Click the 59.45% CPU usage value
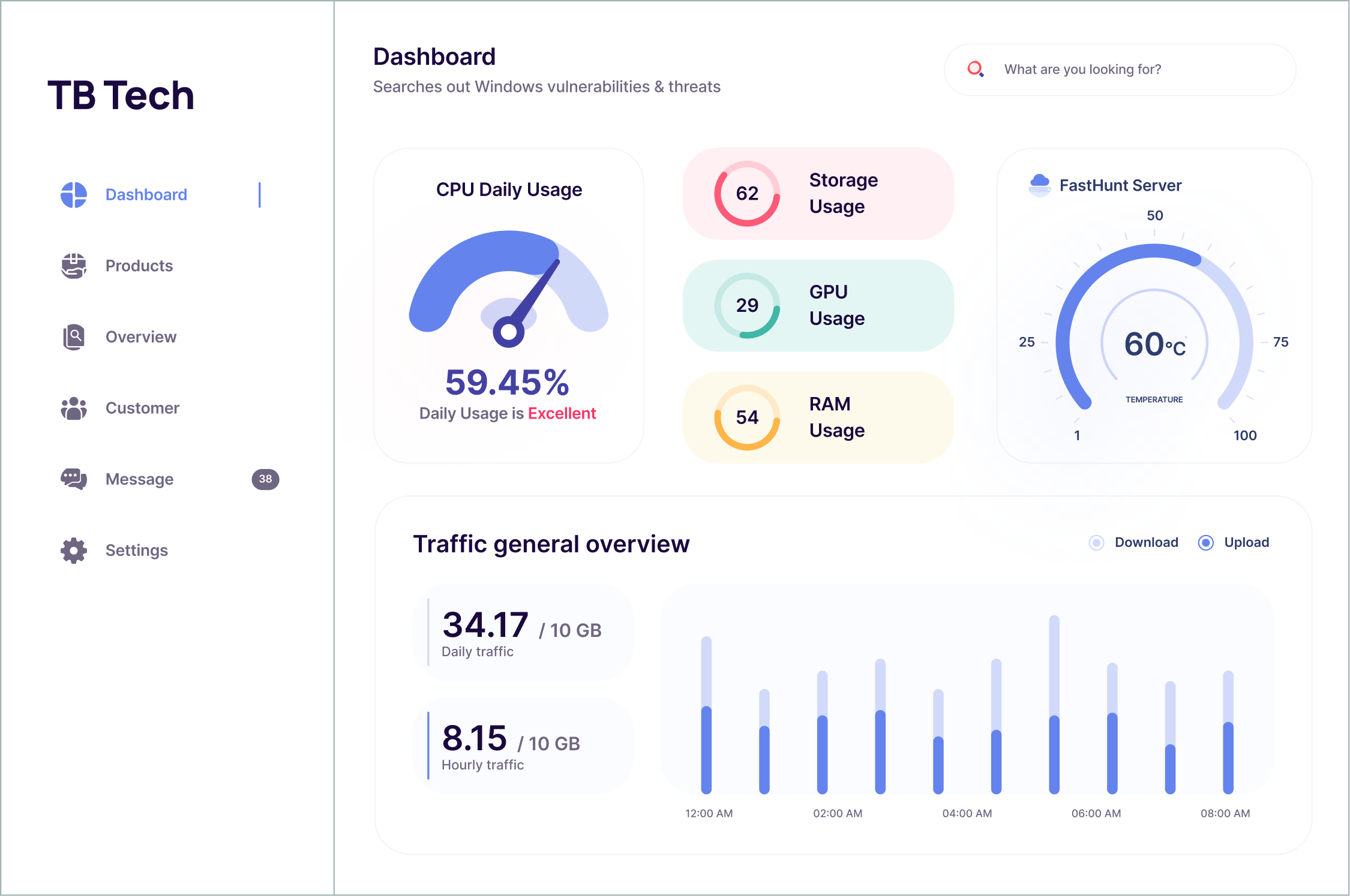 (507, 382)
